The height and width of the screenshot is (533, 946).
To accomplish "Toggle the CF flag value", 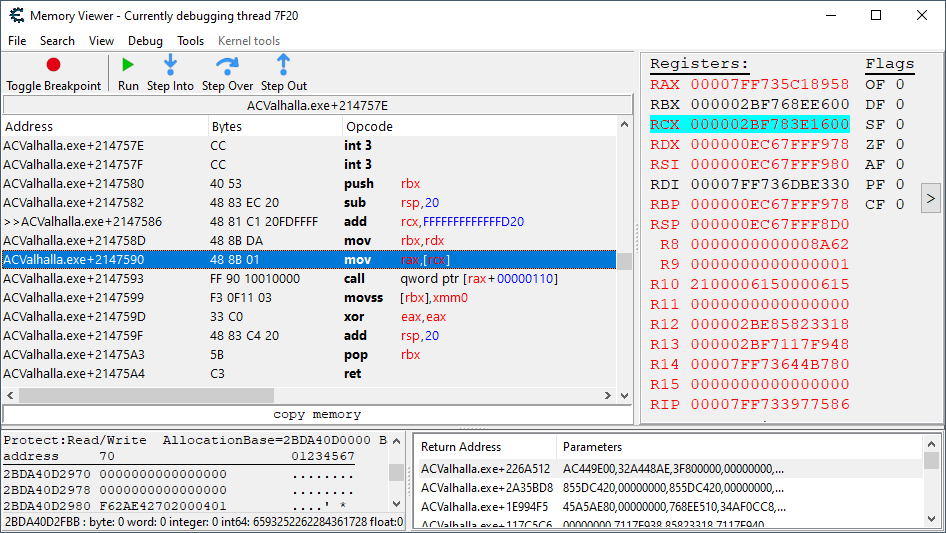I will click(899, 205).
